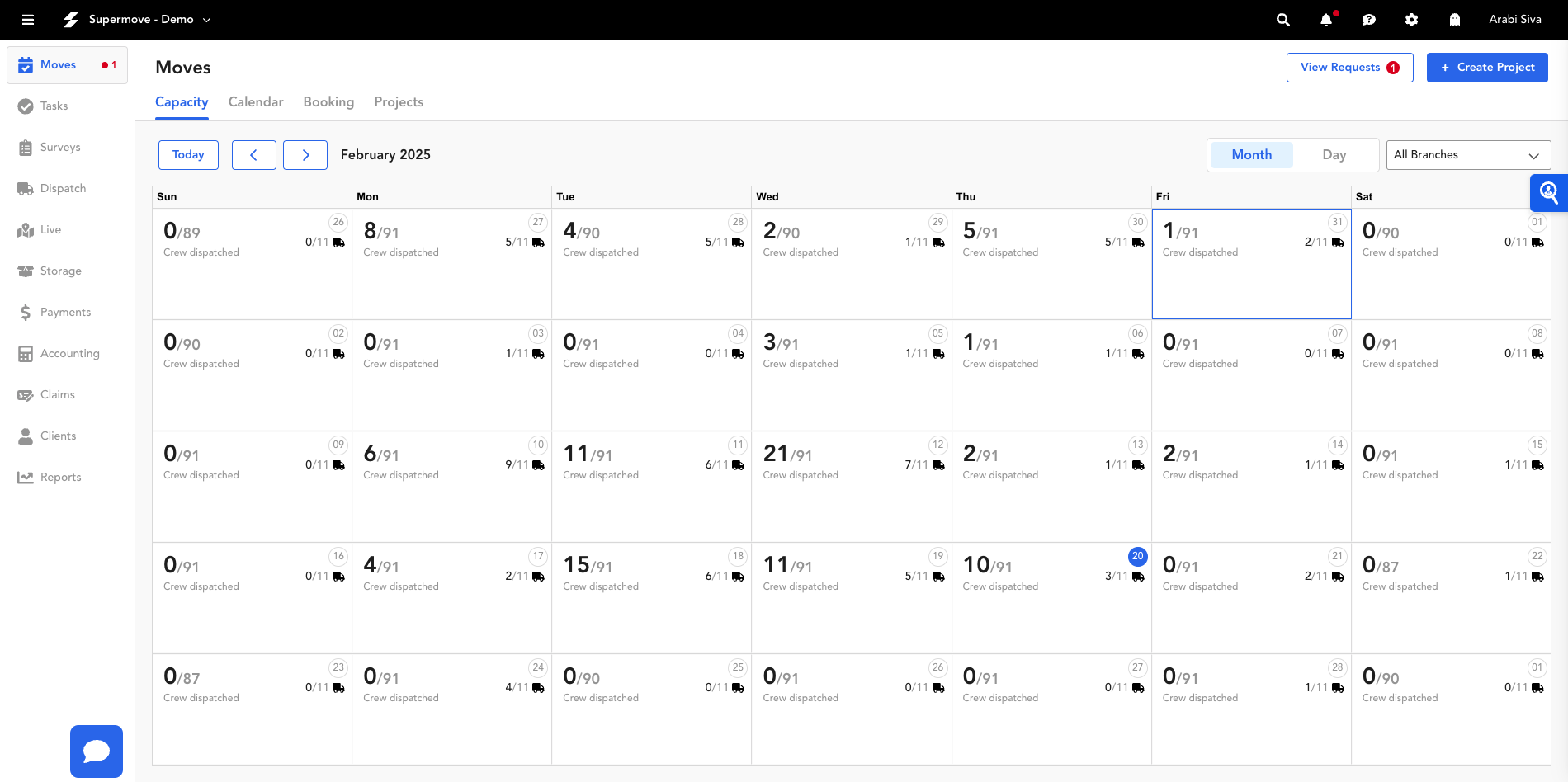Click the search magnifier icon
Viewport: 1568px width, 782px height.
(1283, 20)
